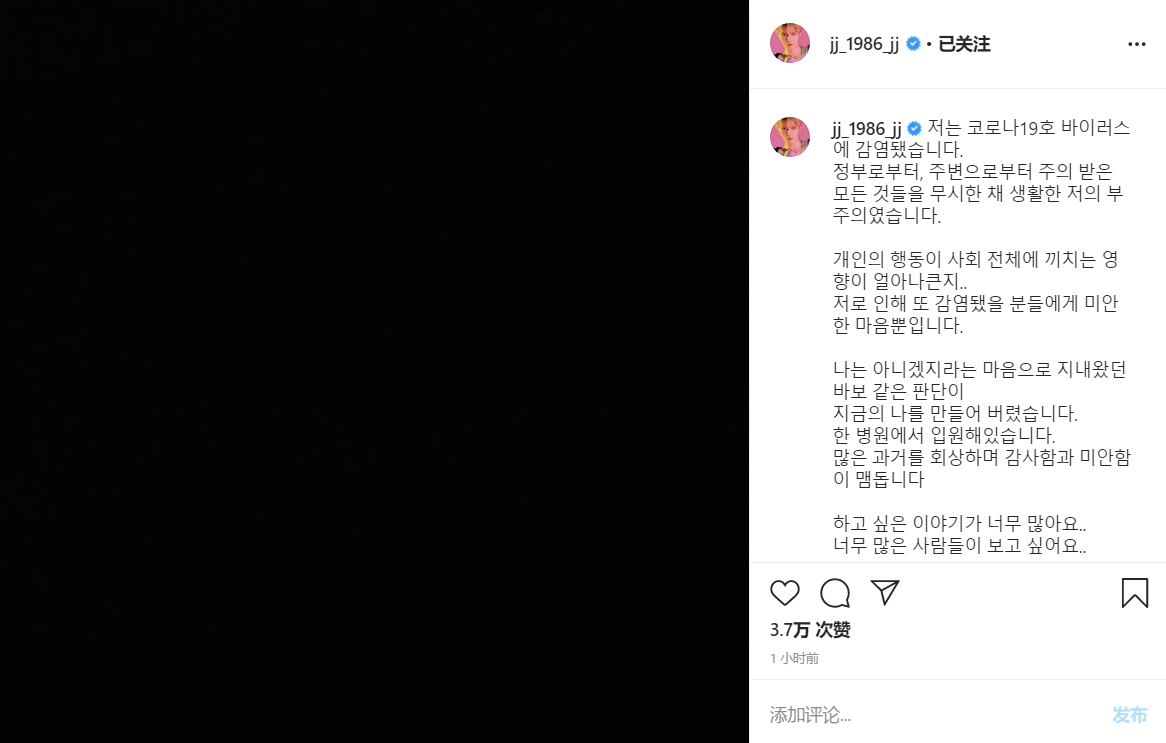This screenshot has height=743, width=1166.
Task: Toggle the 已关注 following button
Action: (x=964, y=44)
